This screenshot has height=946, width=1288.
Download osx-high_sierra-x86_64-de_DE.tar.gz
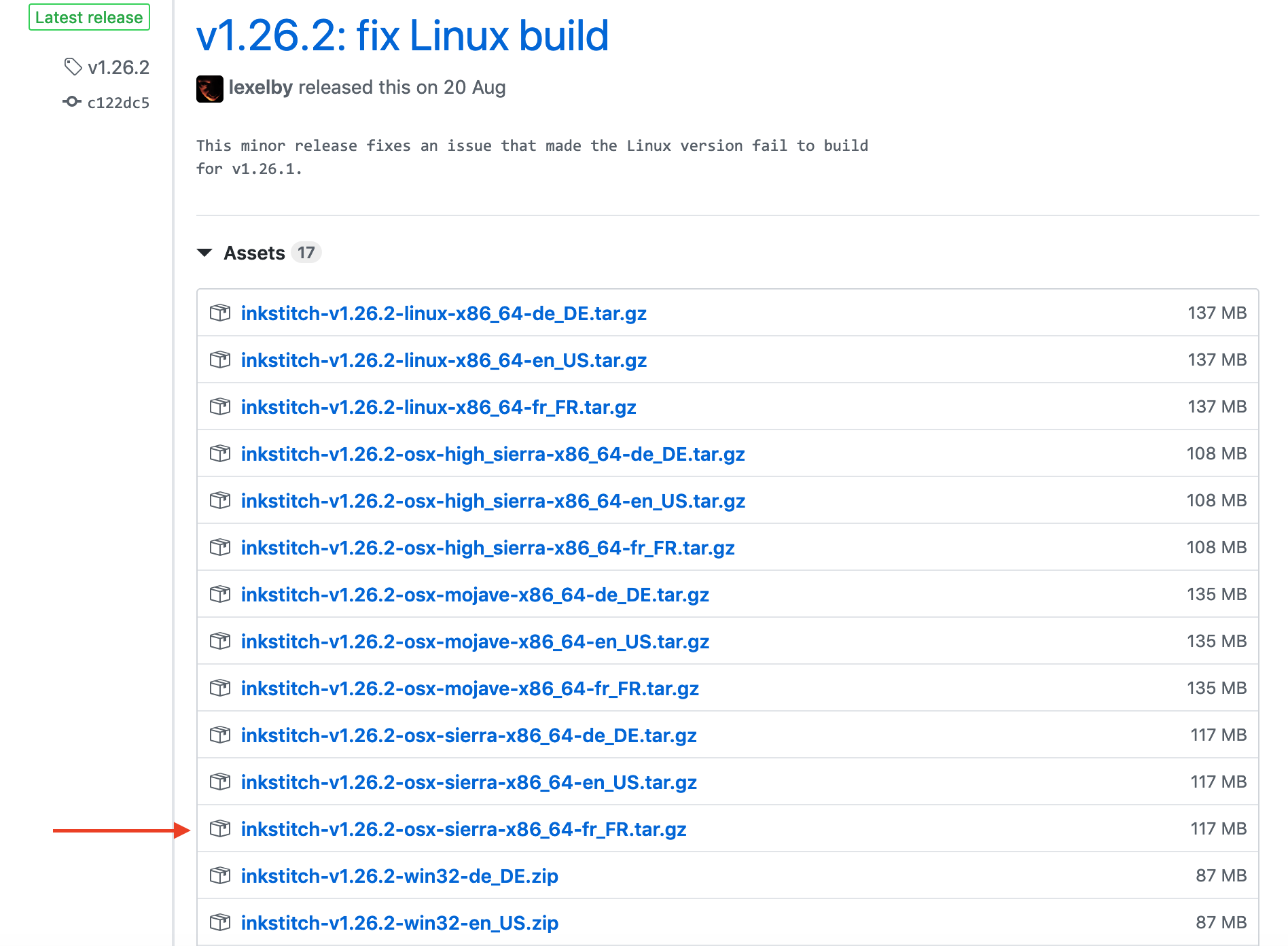coord(493,454)
